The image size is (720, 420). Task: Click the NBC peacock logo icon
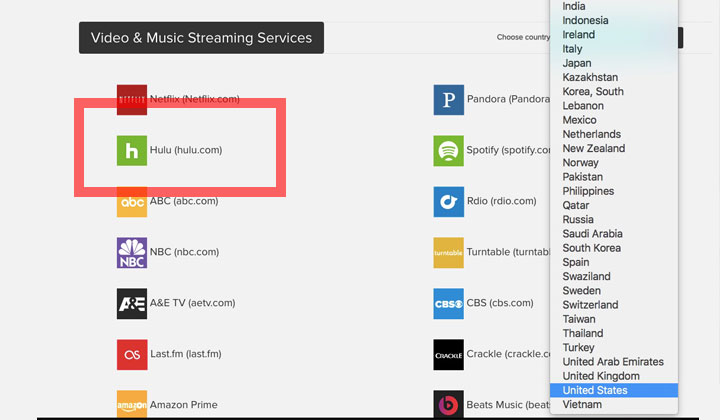(132, 252)
